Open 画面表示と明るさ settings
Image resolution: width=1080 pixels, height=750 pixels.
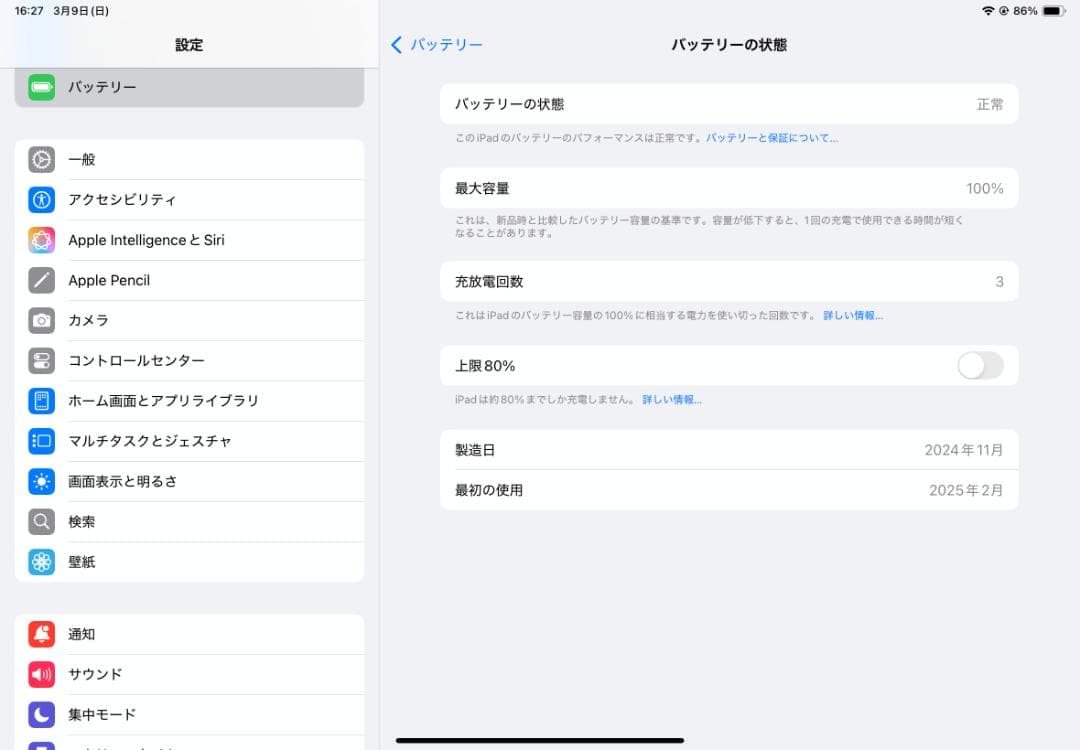click(x=120, y=481)
